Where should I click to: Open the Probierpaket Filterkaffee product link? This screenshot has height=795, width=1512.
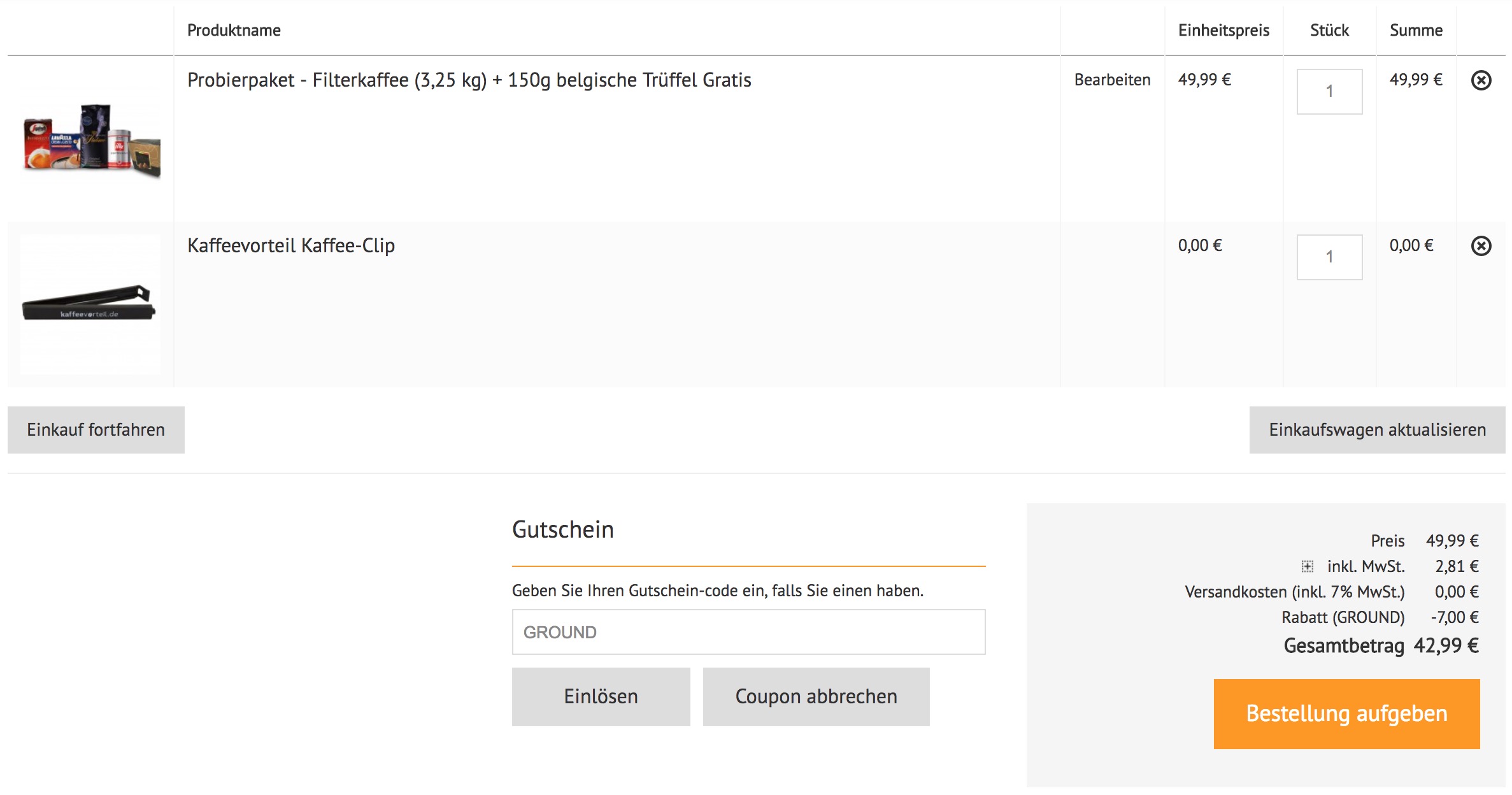pos(469,80)
